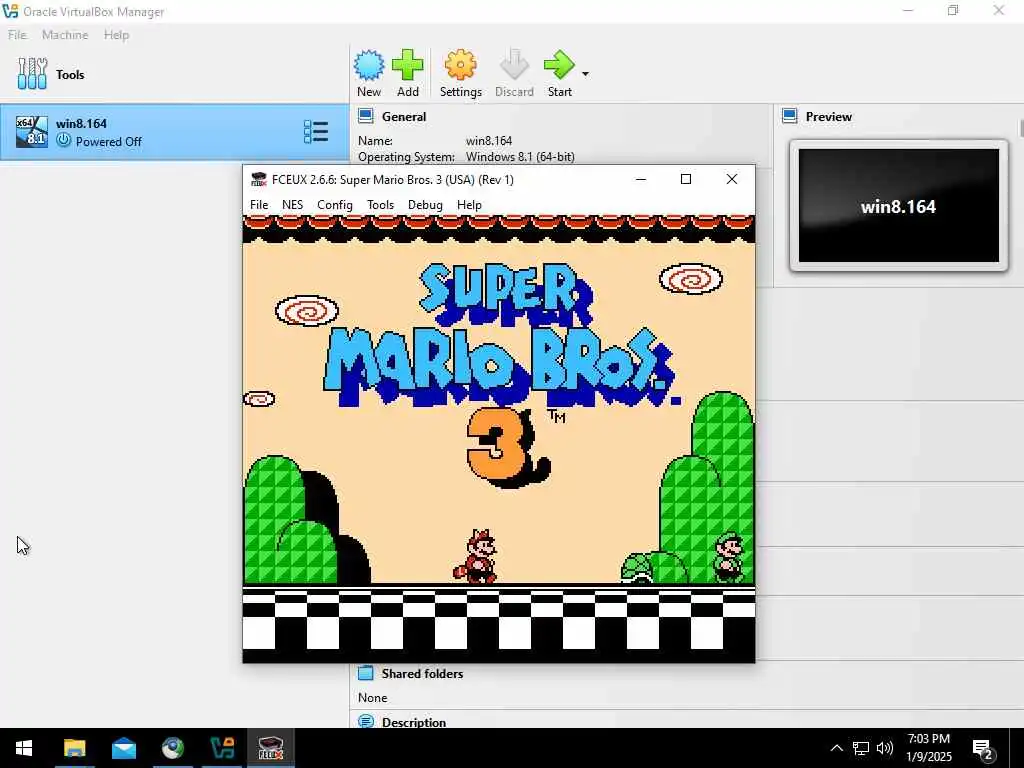This screenshot has height=768, width=1024.
Task: Click the VirtualBox title bar logo
Action: point(10,11)
